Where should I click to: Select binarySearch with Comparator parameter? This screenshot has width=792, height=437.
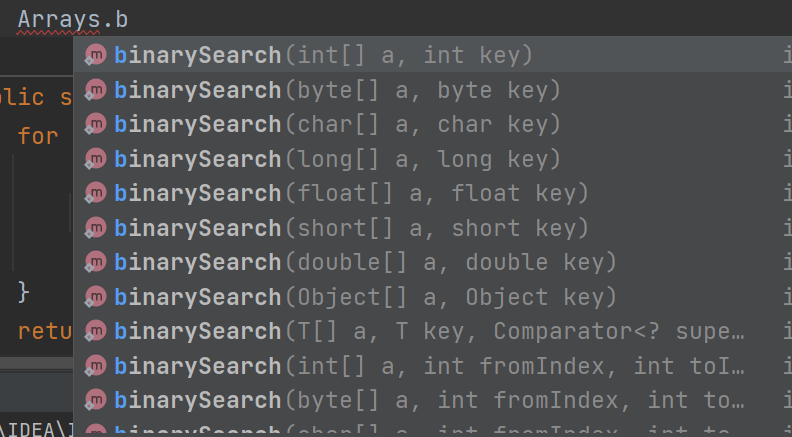coord(433,331)
